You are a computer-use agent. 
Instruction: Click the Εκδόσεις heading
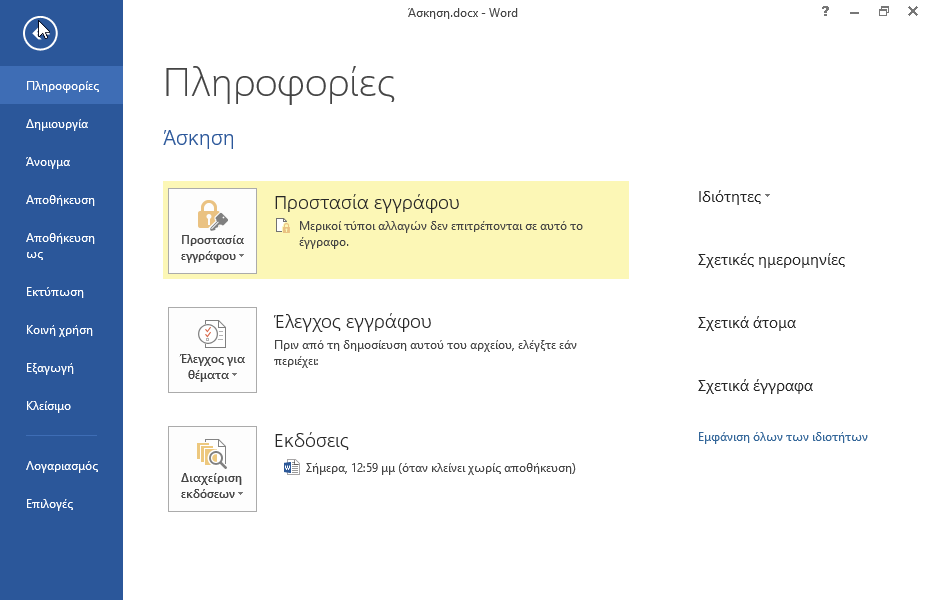pos(311,440)
